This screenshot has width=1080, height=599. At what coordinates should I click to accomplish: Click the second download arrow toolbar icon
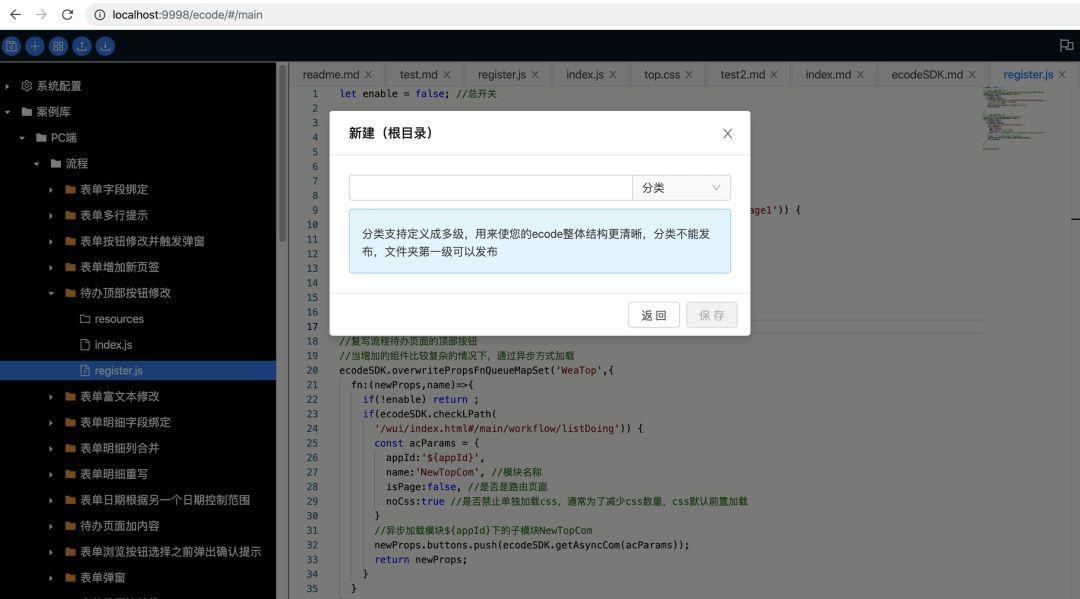point(104,45)
